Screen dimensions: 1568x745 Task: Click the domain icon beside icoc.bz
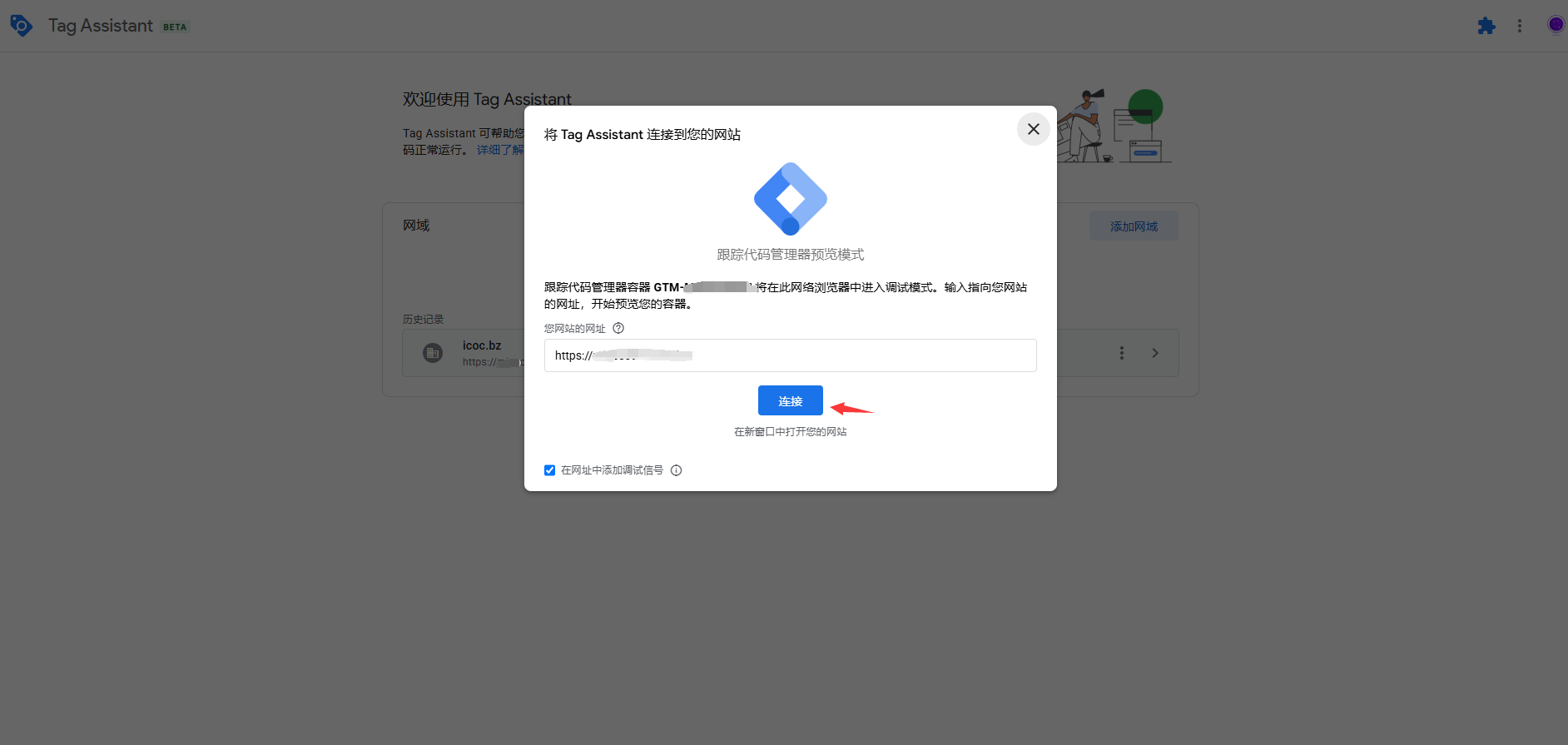click(x=433, y=353)
